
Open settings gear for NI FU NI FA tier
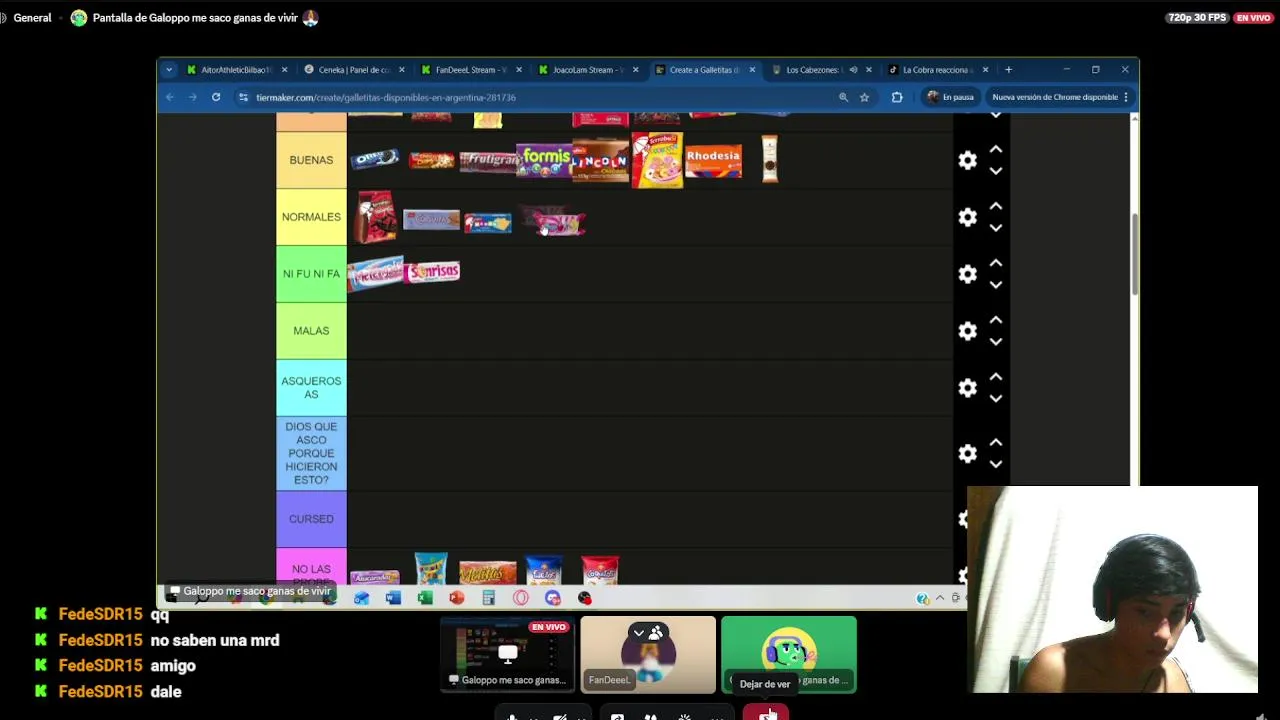[967, 274]
